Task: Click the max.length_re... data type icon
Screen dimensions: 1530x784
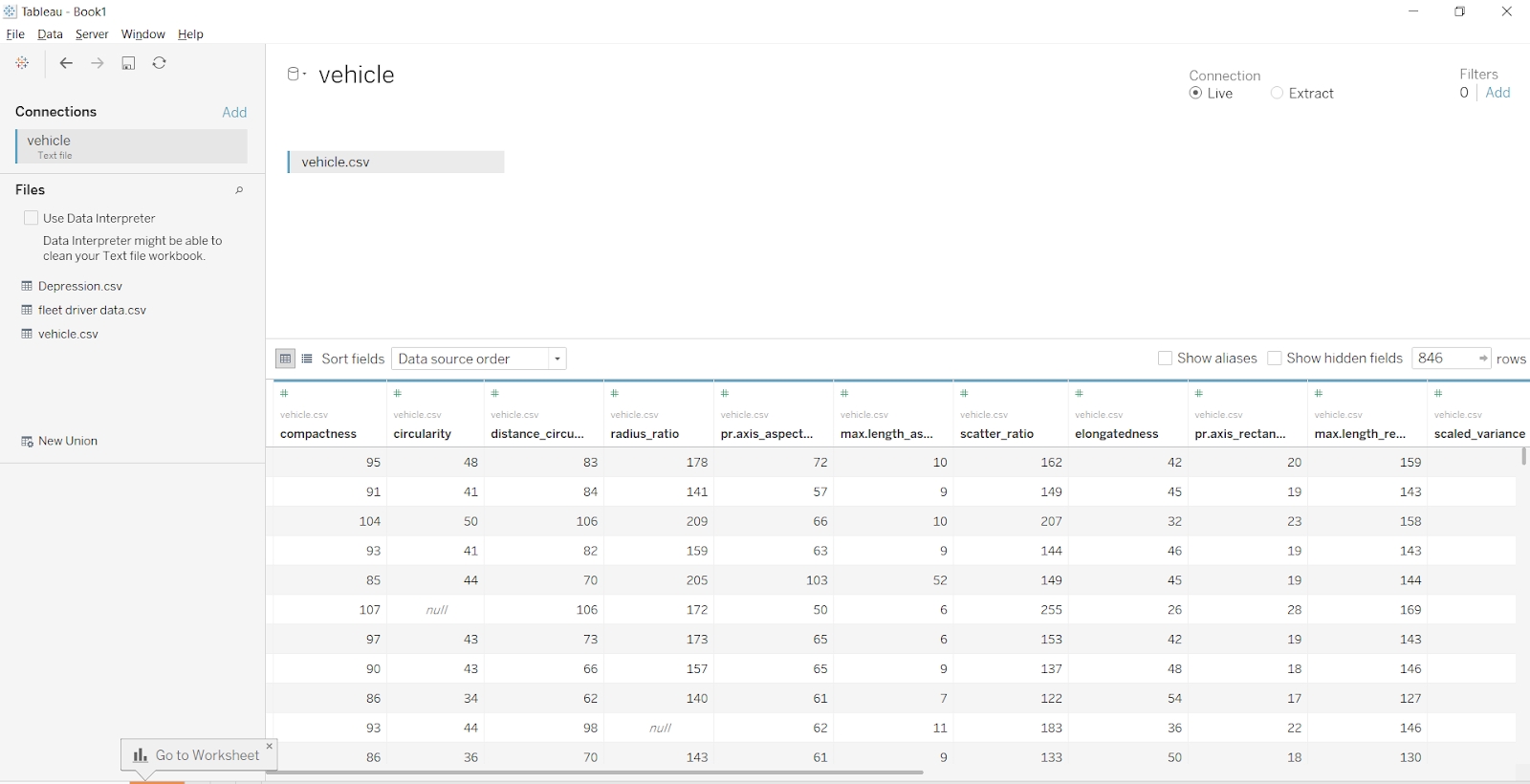Action: [x=1319, y=393]
